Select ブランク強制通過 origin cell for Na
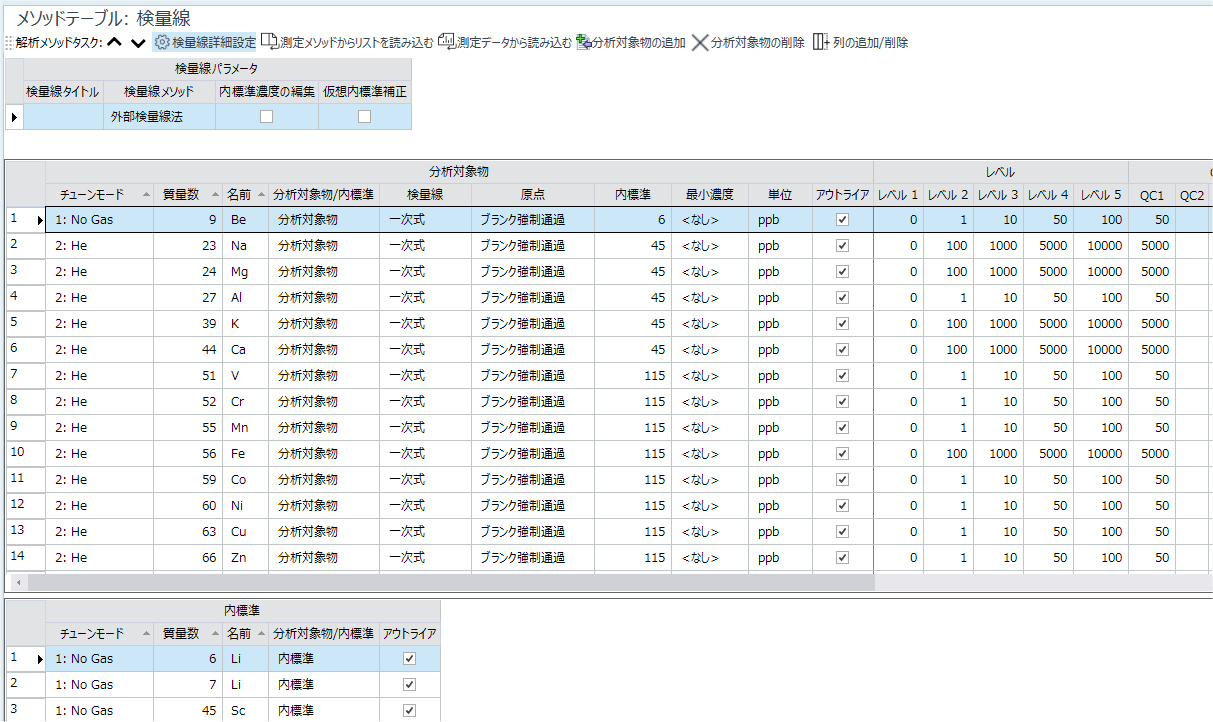Viewport: 1213px width, 722px height. click(x=532, y=246)
